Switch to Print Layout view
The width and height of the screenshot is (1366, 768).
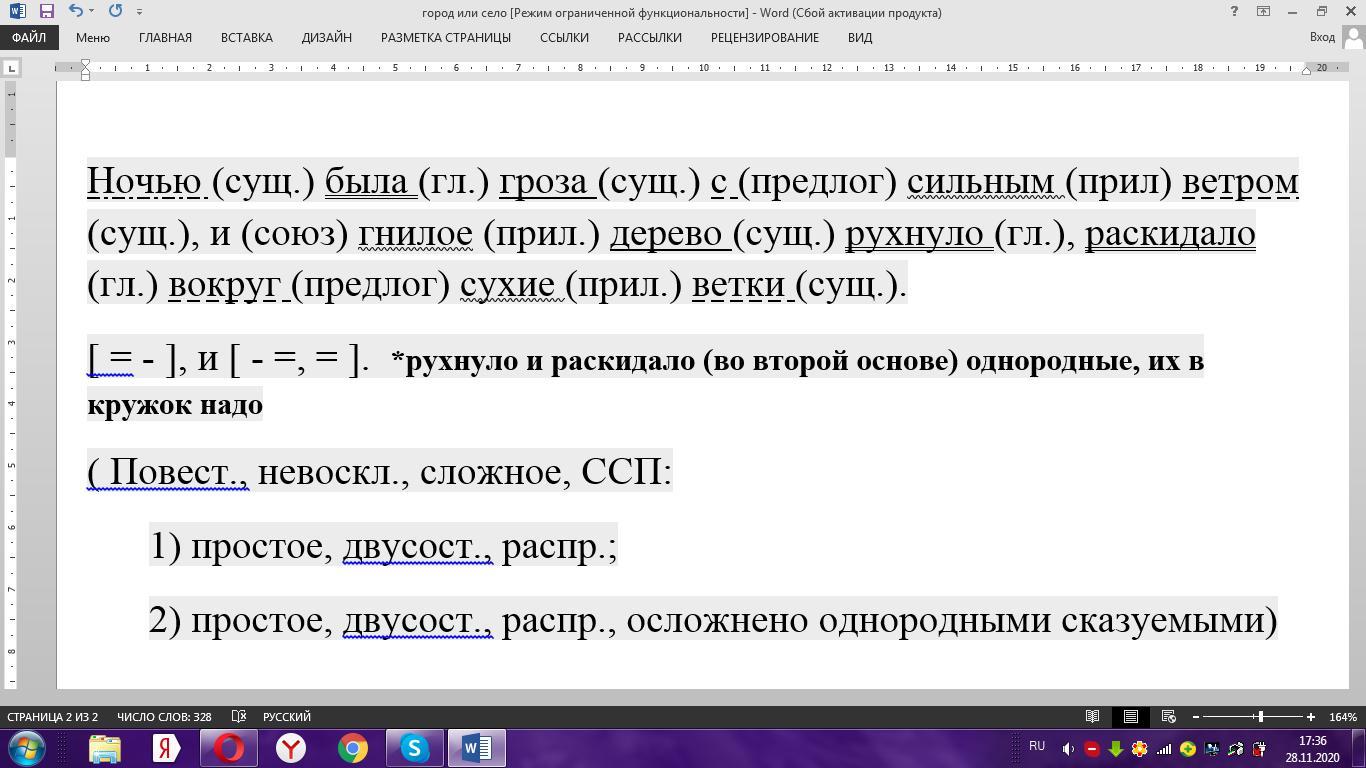click(1130, 717)
